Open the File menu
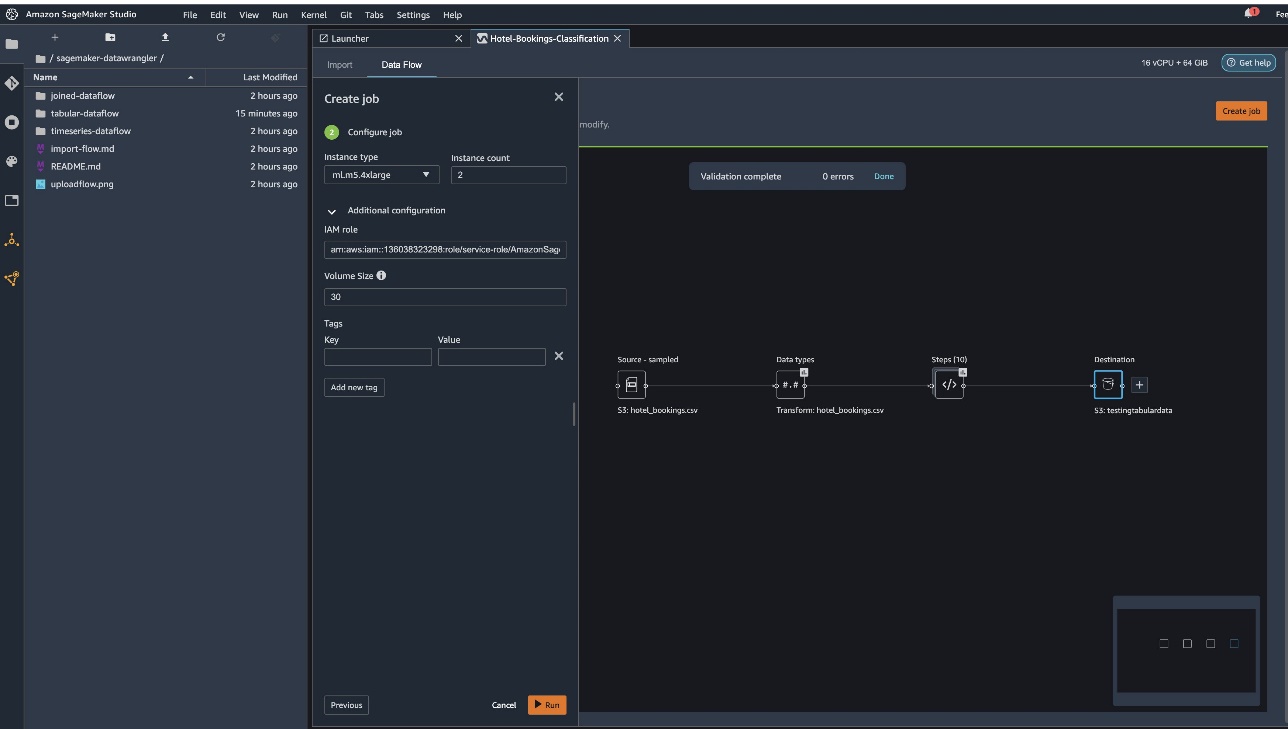This screenshot has height=729, width=1288. coord(190,15)
